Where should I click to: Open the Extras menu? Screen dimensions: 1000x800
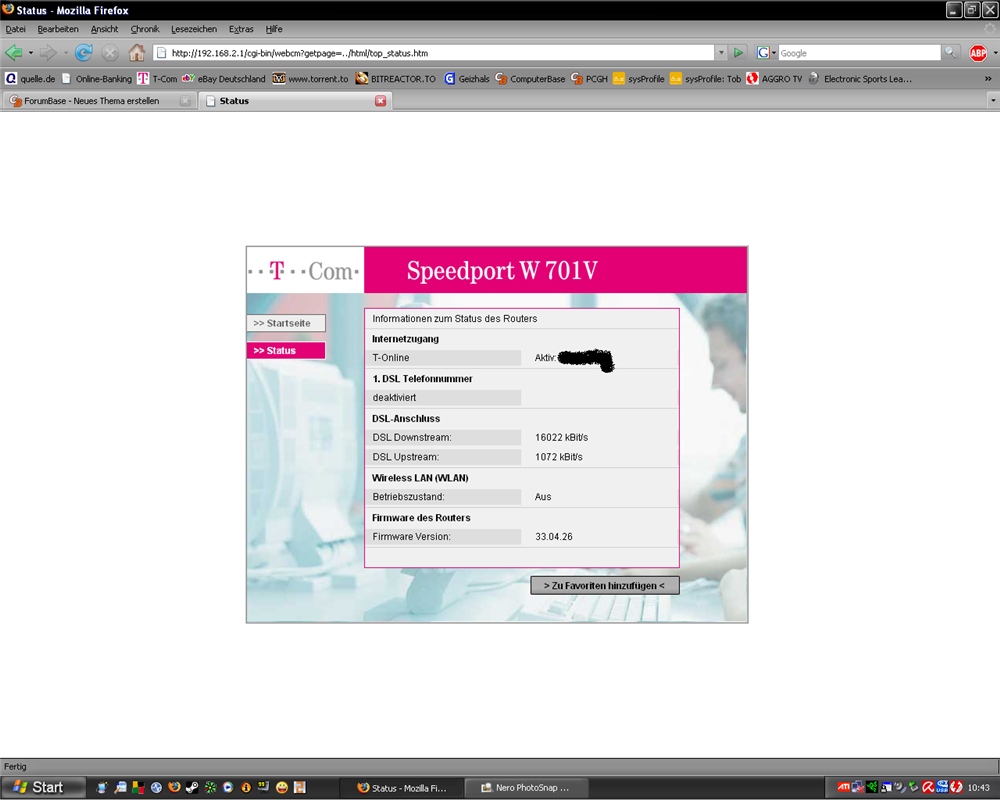(x=241, y=29)
